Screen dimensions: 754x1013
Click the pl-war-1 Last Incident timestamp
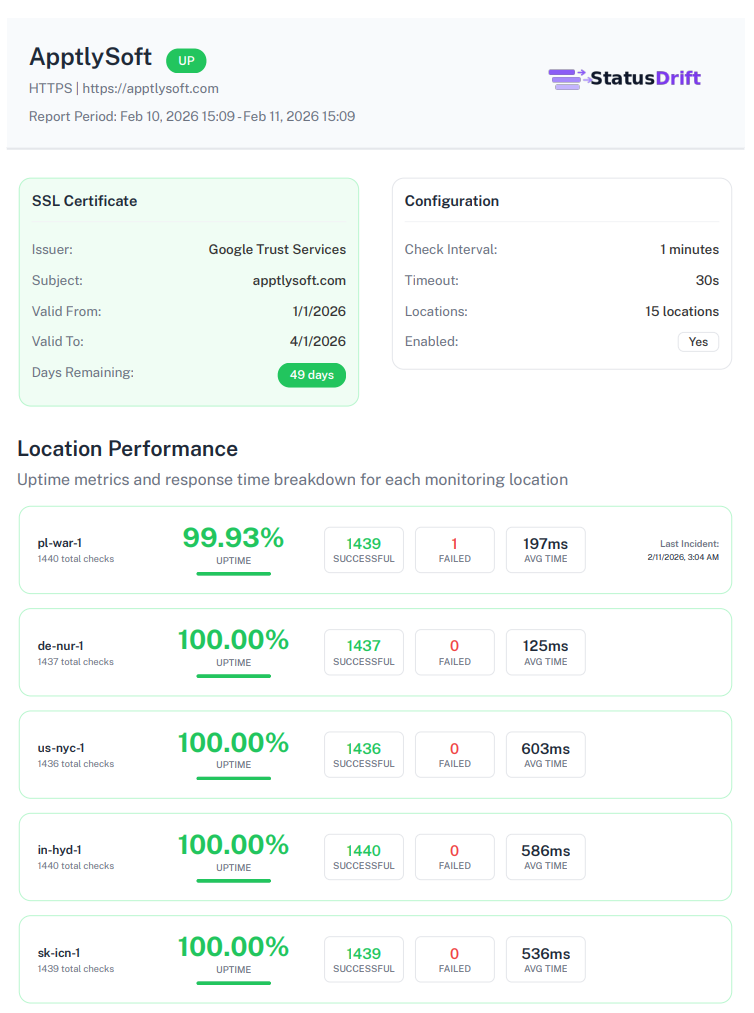point(683,557)
